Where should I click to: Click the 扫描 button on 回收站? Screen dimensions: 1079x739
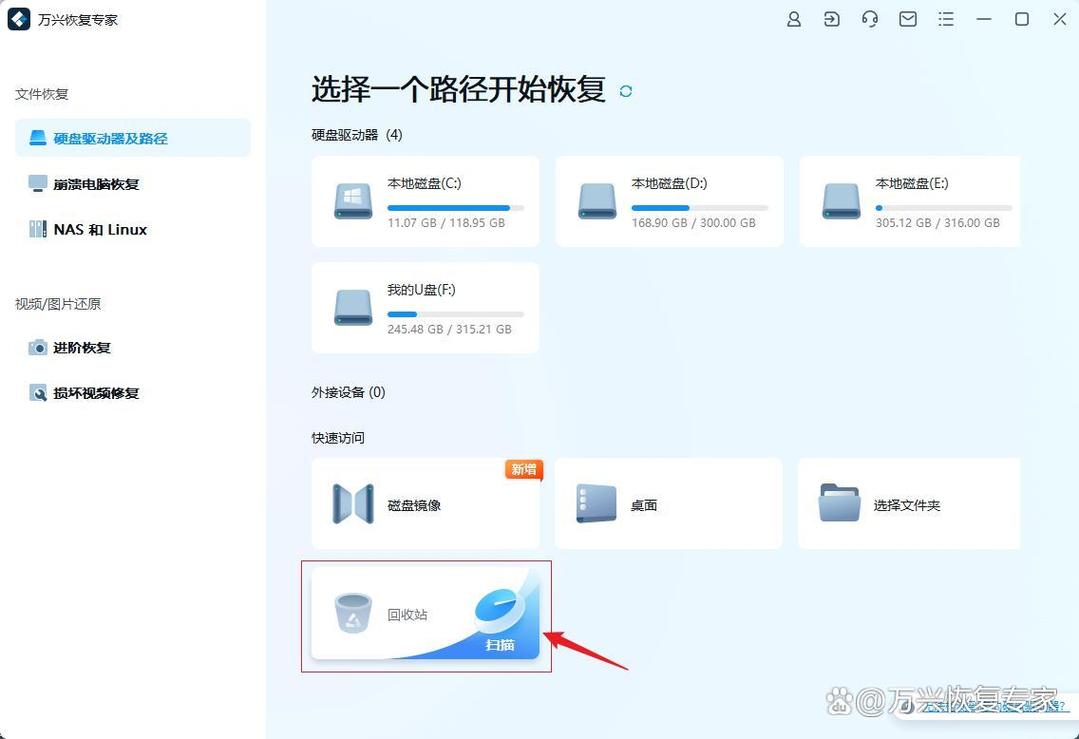(498, 645)
